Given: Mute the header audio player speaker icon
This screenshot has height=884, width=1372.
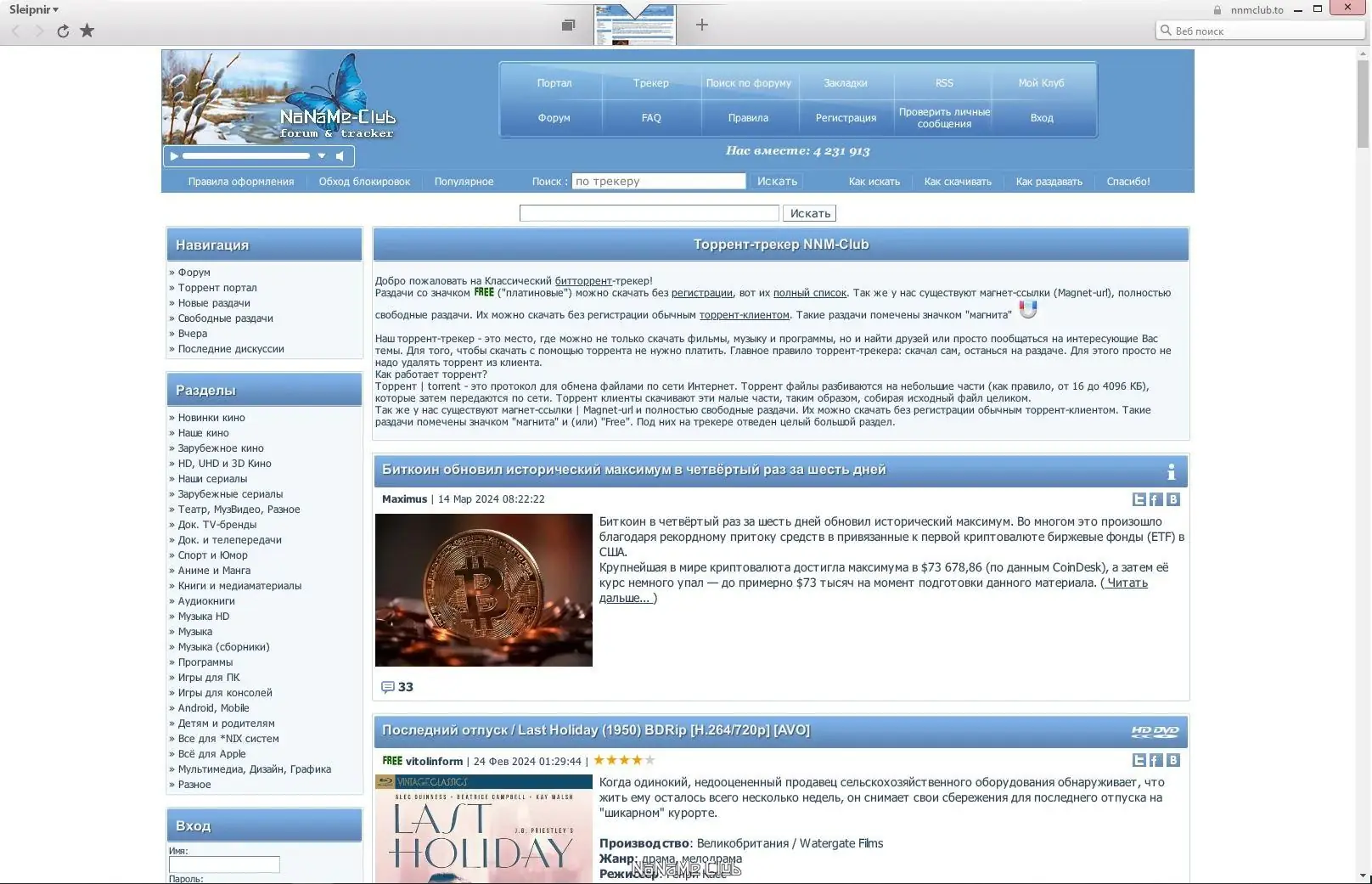Looking at the screenshot, I should pyautogui.click(x=340, y=156).
